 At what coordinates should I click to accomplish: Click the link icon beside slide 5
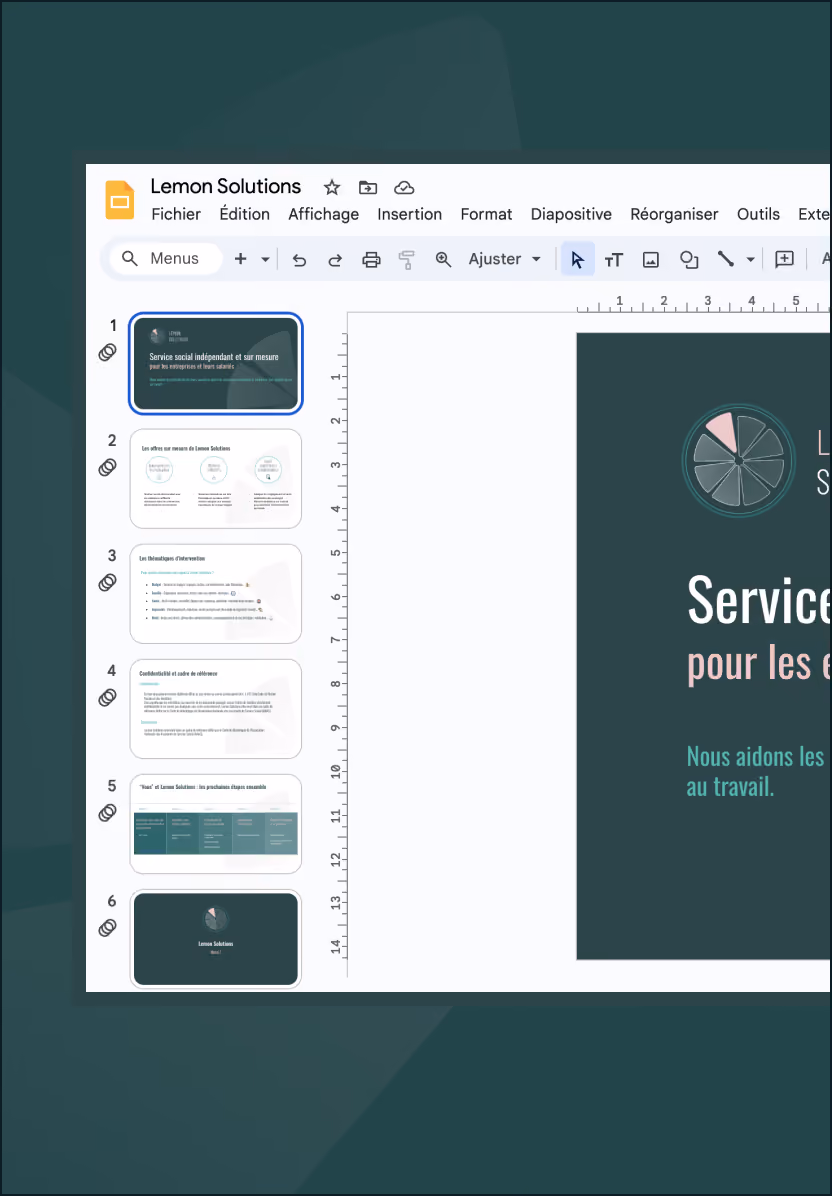tap(108, 813)
